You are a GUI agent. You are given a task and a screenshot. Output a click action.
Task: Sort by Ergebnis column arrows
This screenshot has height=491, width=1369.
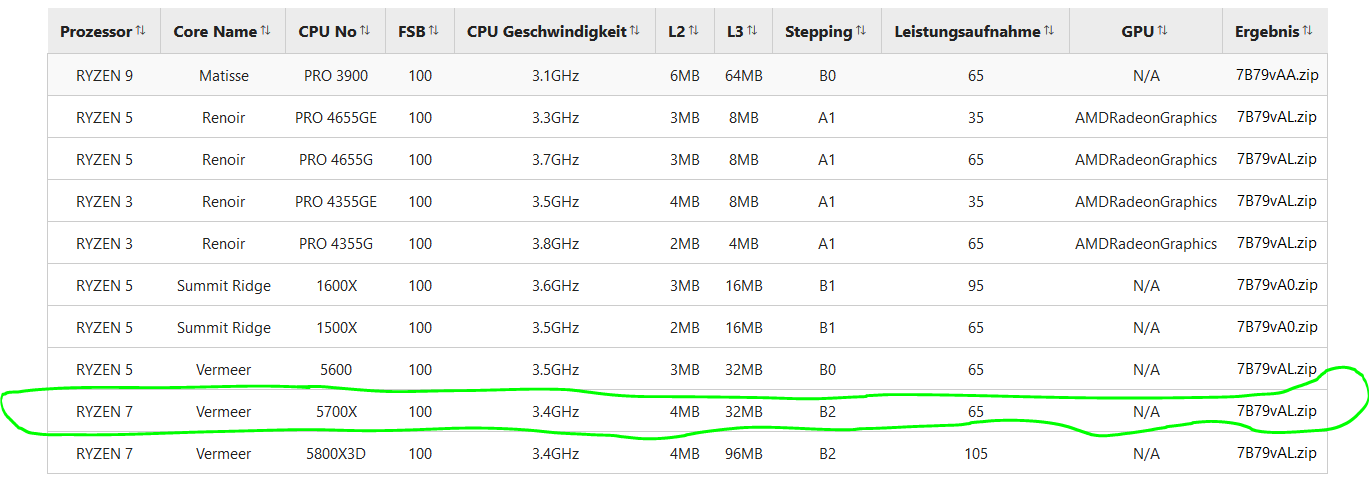pyautogui.click(x=1307, y=31)
